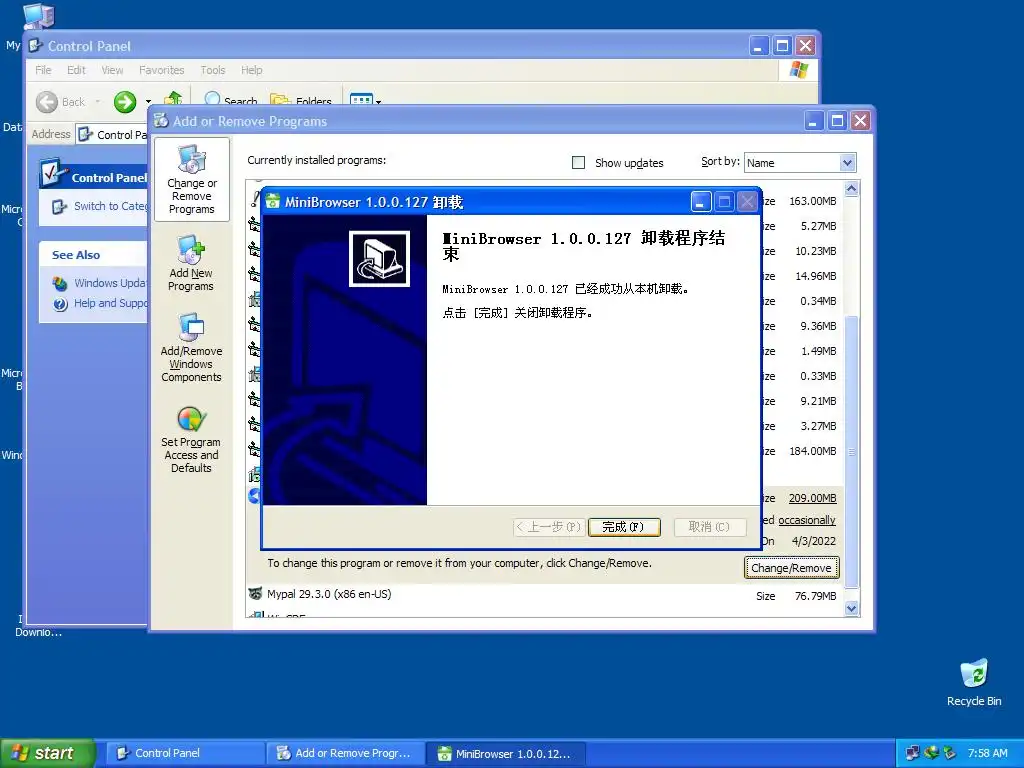Open Edit menu in Control Panel
This screenshot has height=768, width=1024.
click(76, 70)
